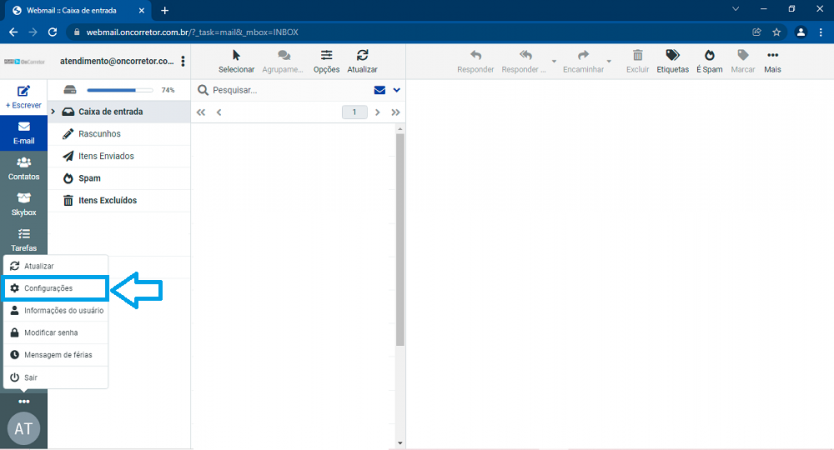Reload the browser page

[x=52, y=32]
